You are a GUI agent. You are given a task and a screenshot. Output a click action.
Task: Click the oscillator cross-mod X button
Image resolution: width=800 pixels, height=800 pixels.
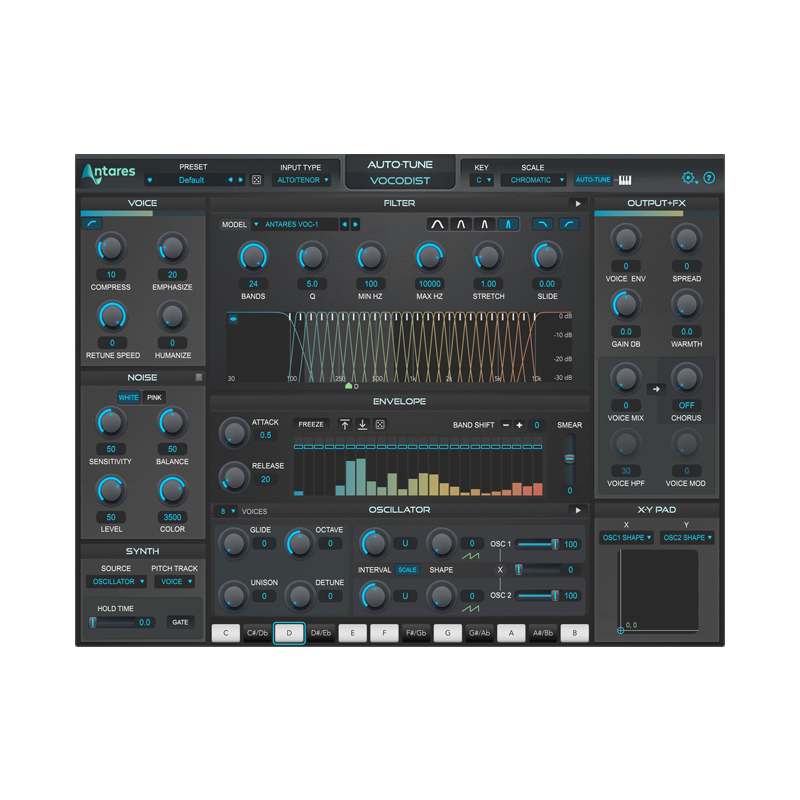(500, 570)
